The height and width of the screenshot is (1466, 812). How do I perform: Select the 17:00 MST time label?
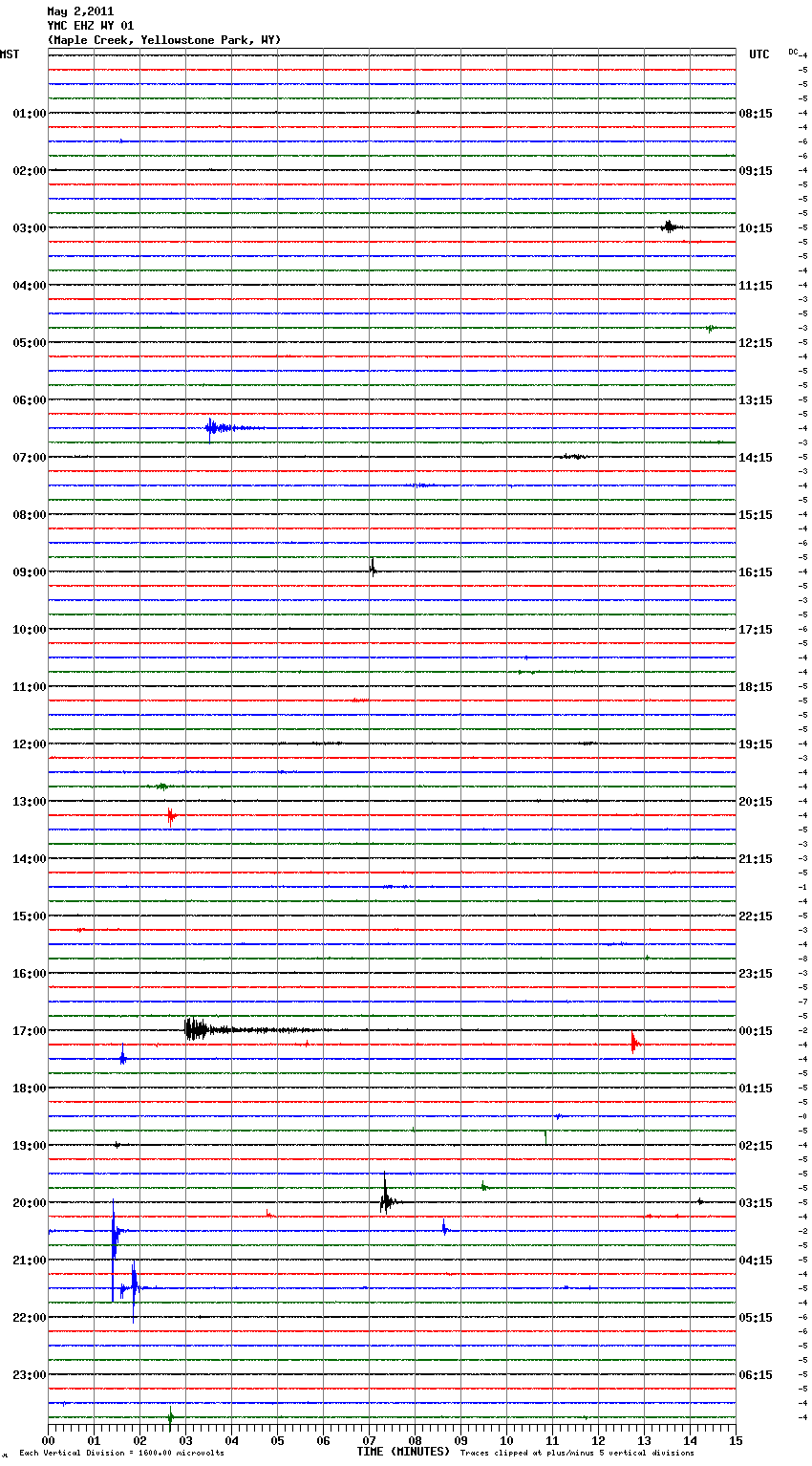tap(29, 1031)
